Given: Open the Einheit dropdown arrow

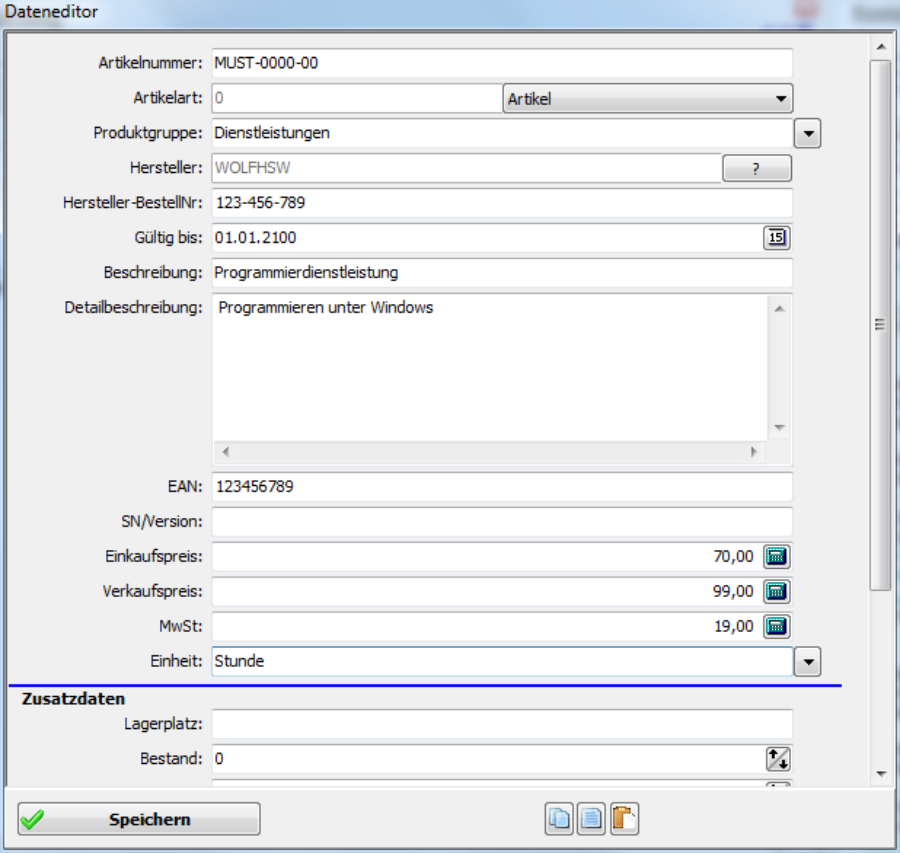Looking at the screenshot, I should [x=807, y=662].
